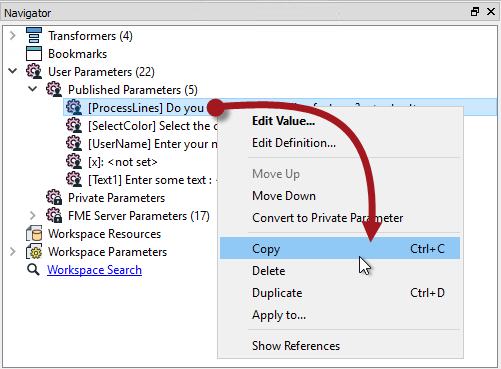501x369 pixels.
Task: Undock the Navigator panel with float button
Action: [x=475, y=12]
